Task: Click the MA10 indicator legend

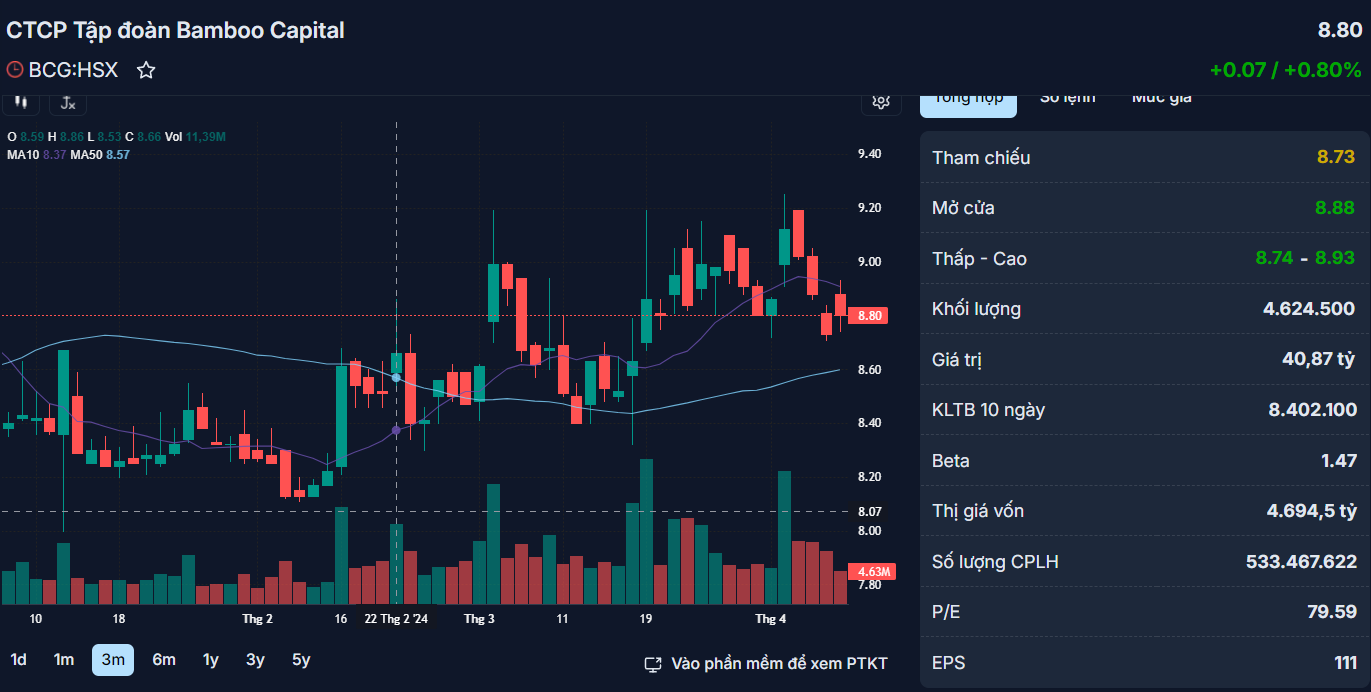Action: coord(37,155)
